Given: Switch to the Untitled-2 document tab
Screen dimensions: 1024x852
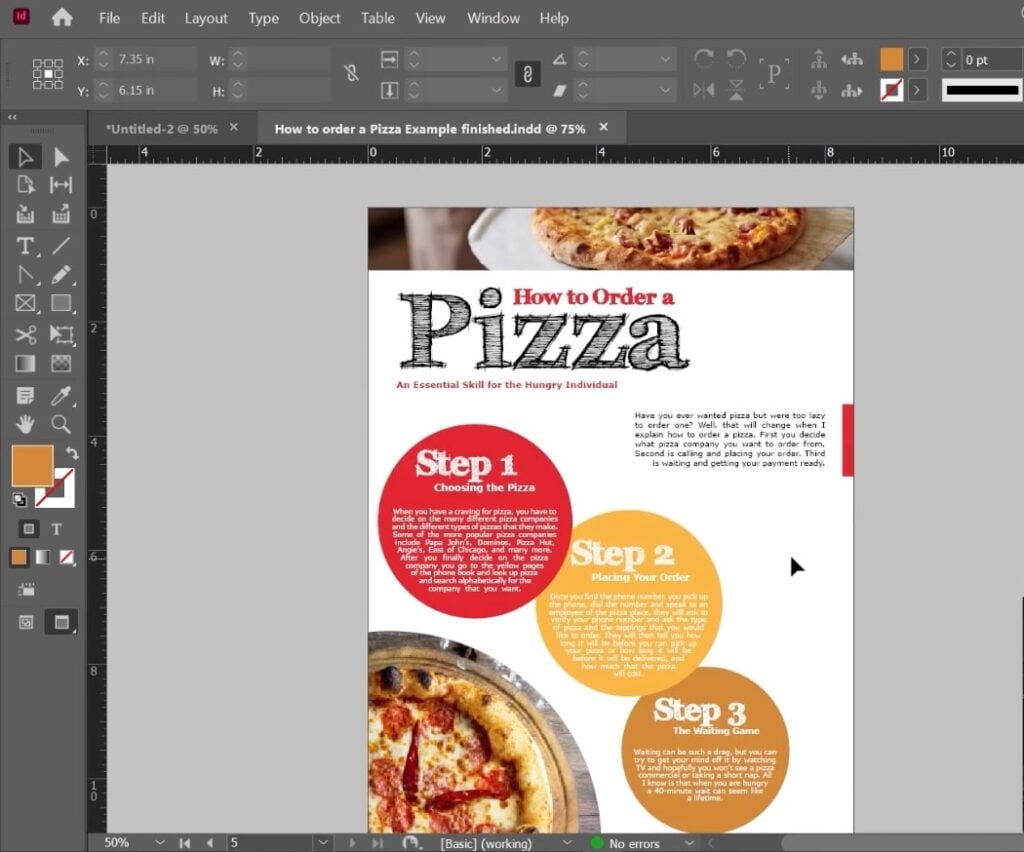Looking at the screenshot, I should [161, 129].
